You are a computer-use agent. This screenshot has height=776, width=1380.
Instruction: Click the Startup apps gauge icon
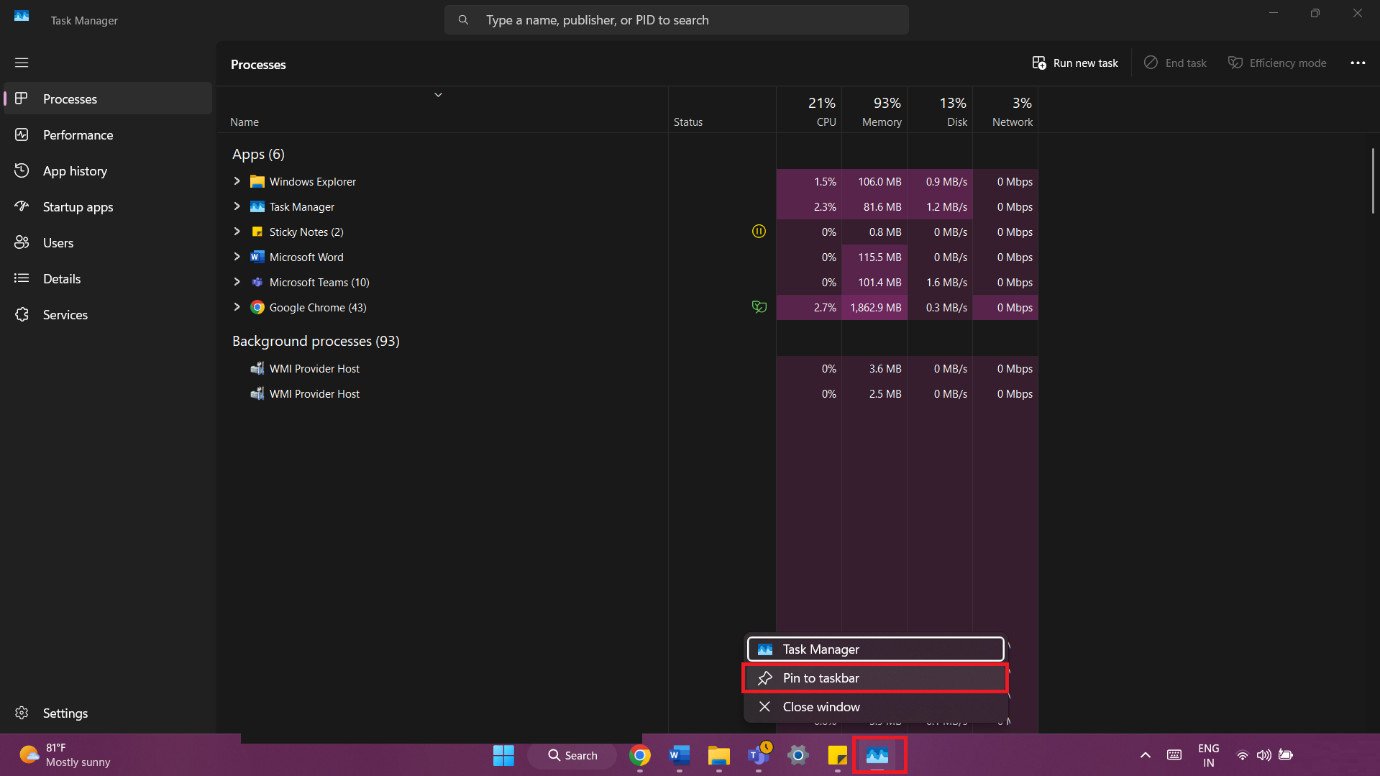click(x=21, y=207)
